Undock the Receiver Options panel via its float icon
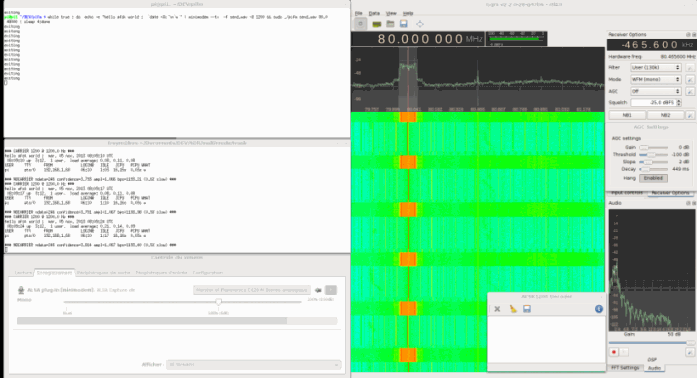Image resolution: width=697 pixels, height=378 pixels. pyautogui.click(x=688, y=34)
